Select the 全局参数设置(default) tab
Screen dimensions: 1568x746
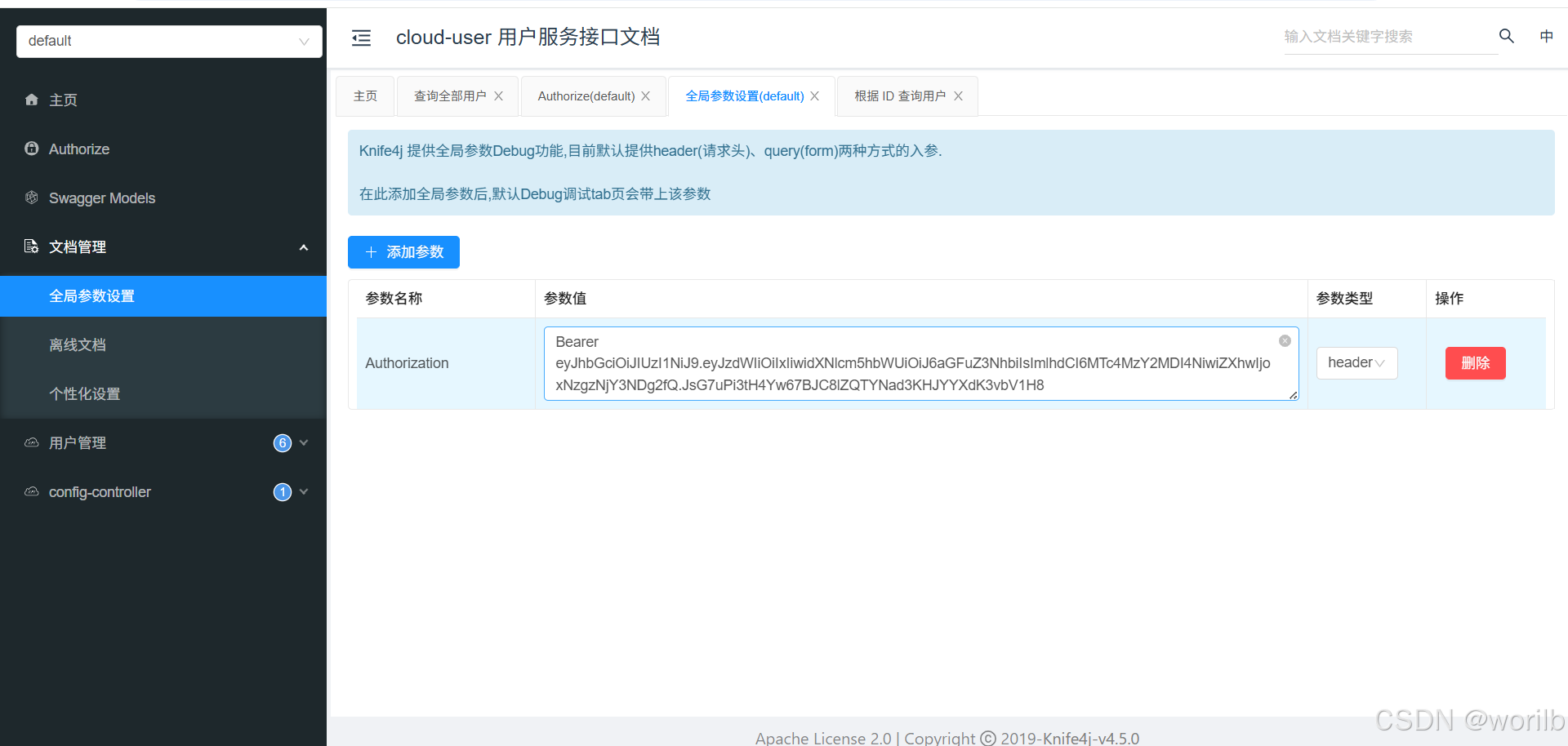coord(745,96)
